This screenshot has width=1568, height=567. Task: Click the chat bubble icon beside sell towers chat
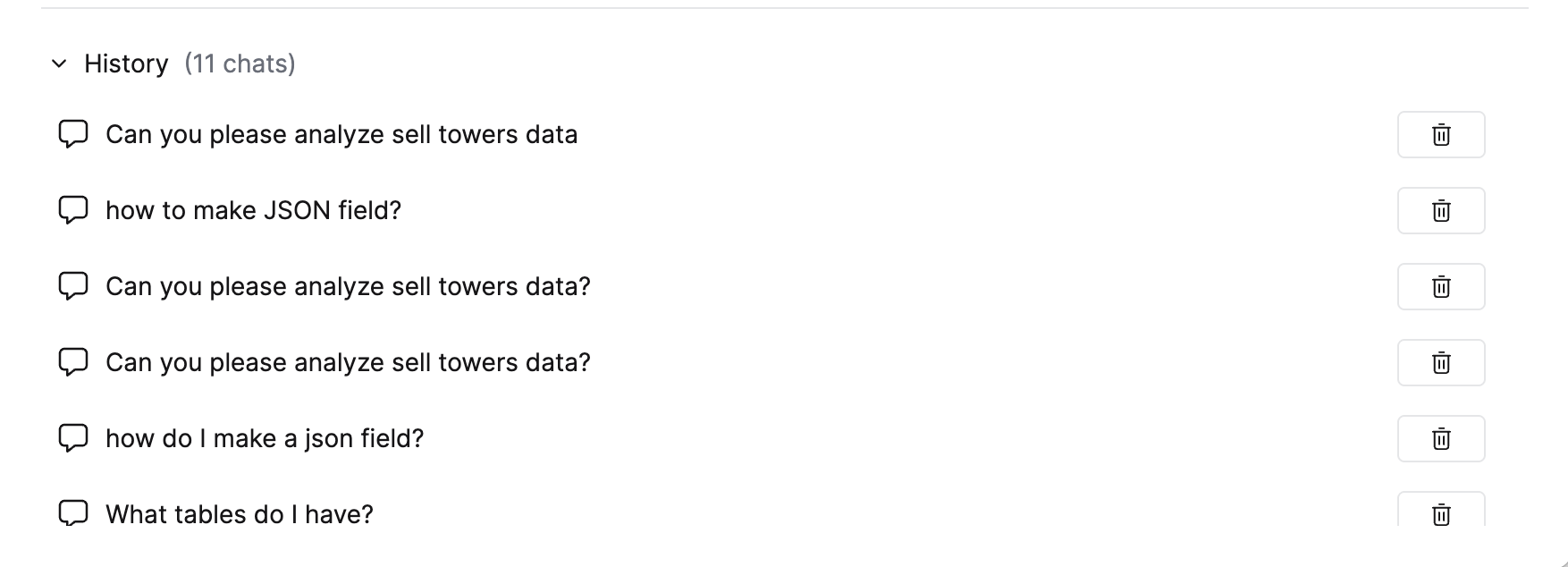(73, 134)
